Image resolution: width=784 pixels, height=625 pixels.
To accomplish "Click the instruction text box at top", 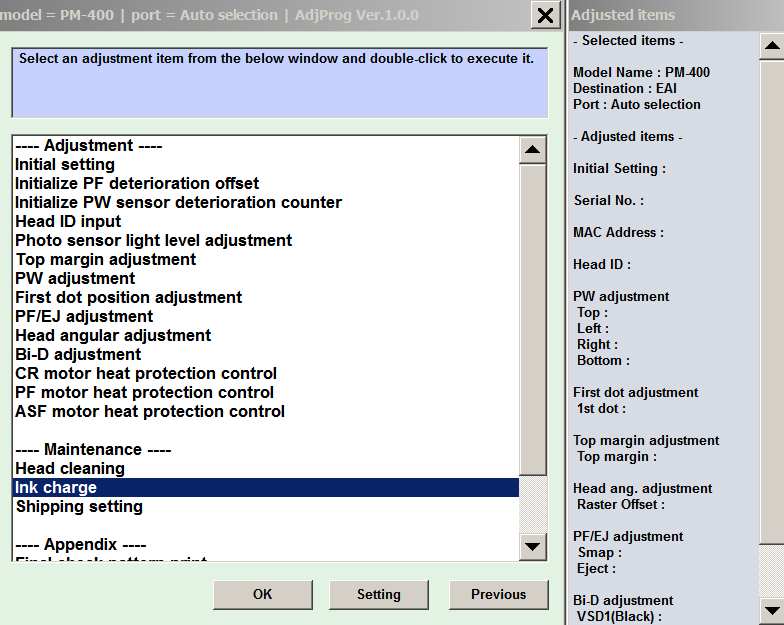I will [280, 83].
